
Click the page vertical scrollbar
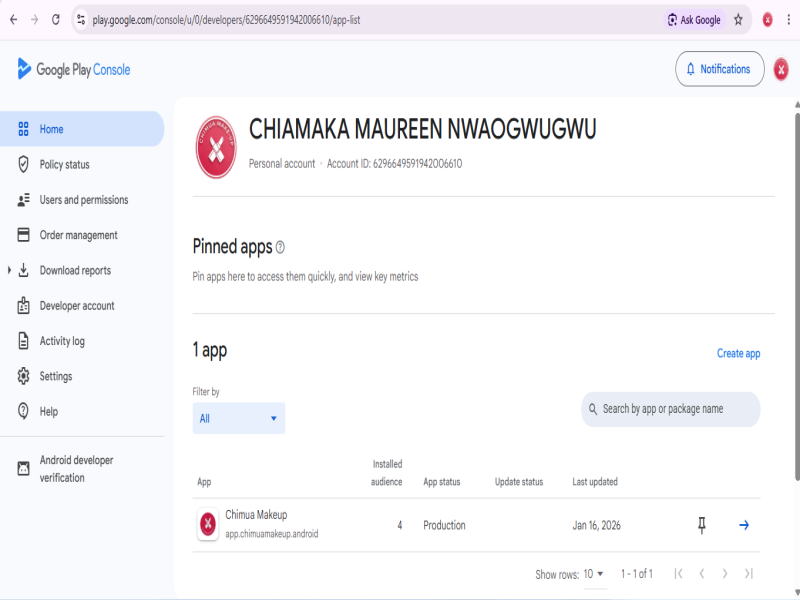pyautogui.click(x=797, y=296)
